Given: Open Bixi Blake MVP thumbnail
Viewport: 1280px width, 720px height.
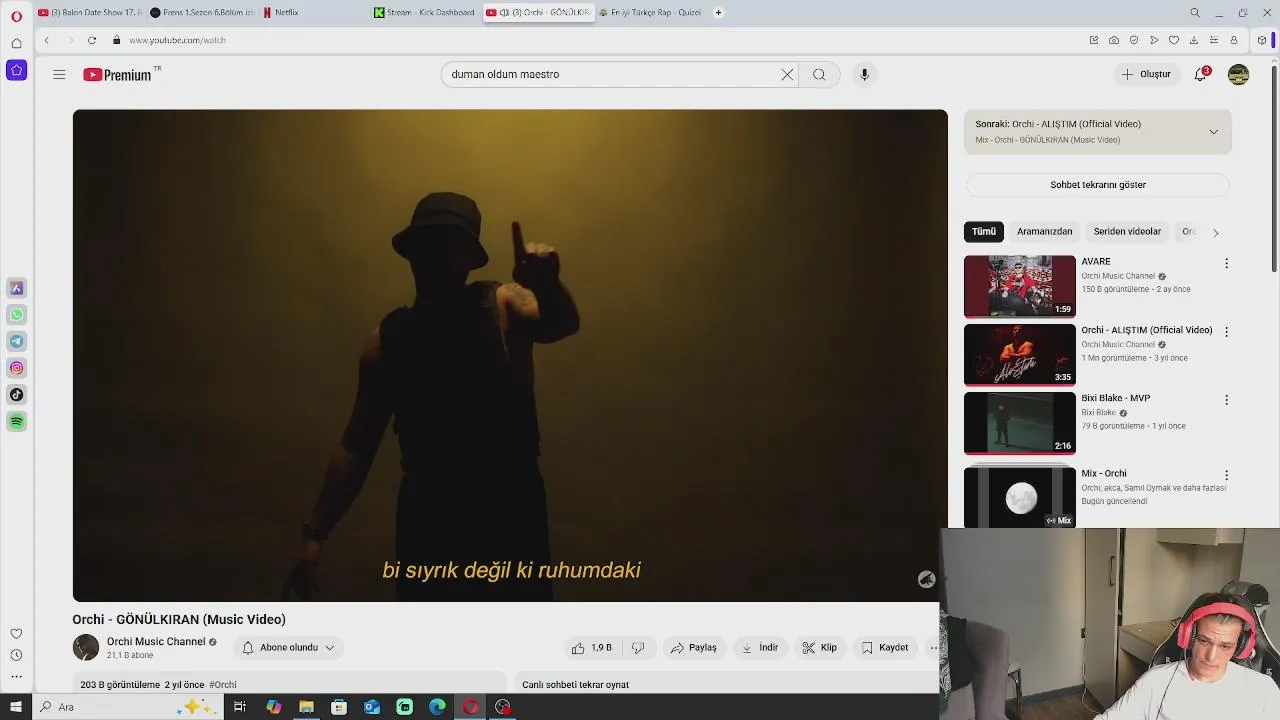Looking at the screenshot, I should coord(1019,422).
